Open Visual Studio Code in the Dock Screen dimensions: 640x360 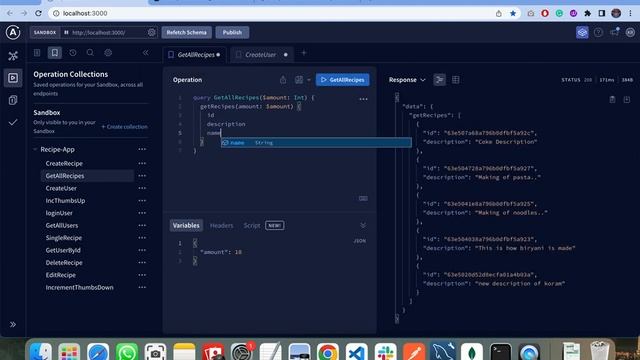[x=357, y=352]
